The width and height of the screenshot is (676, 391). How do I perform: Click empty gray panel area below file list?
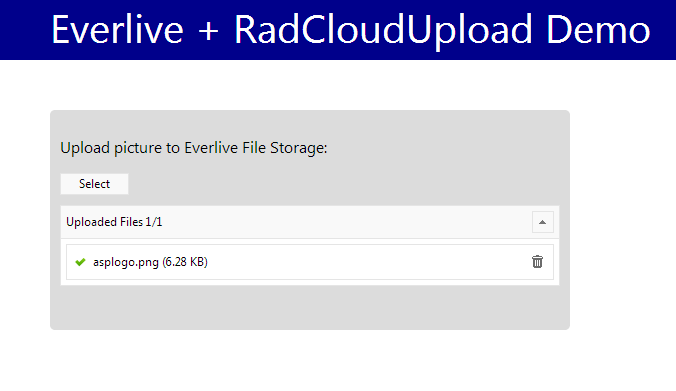pyautogui.click(x=310, y=307)
